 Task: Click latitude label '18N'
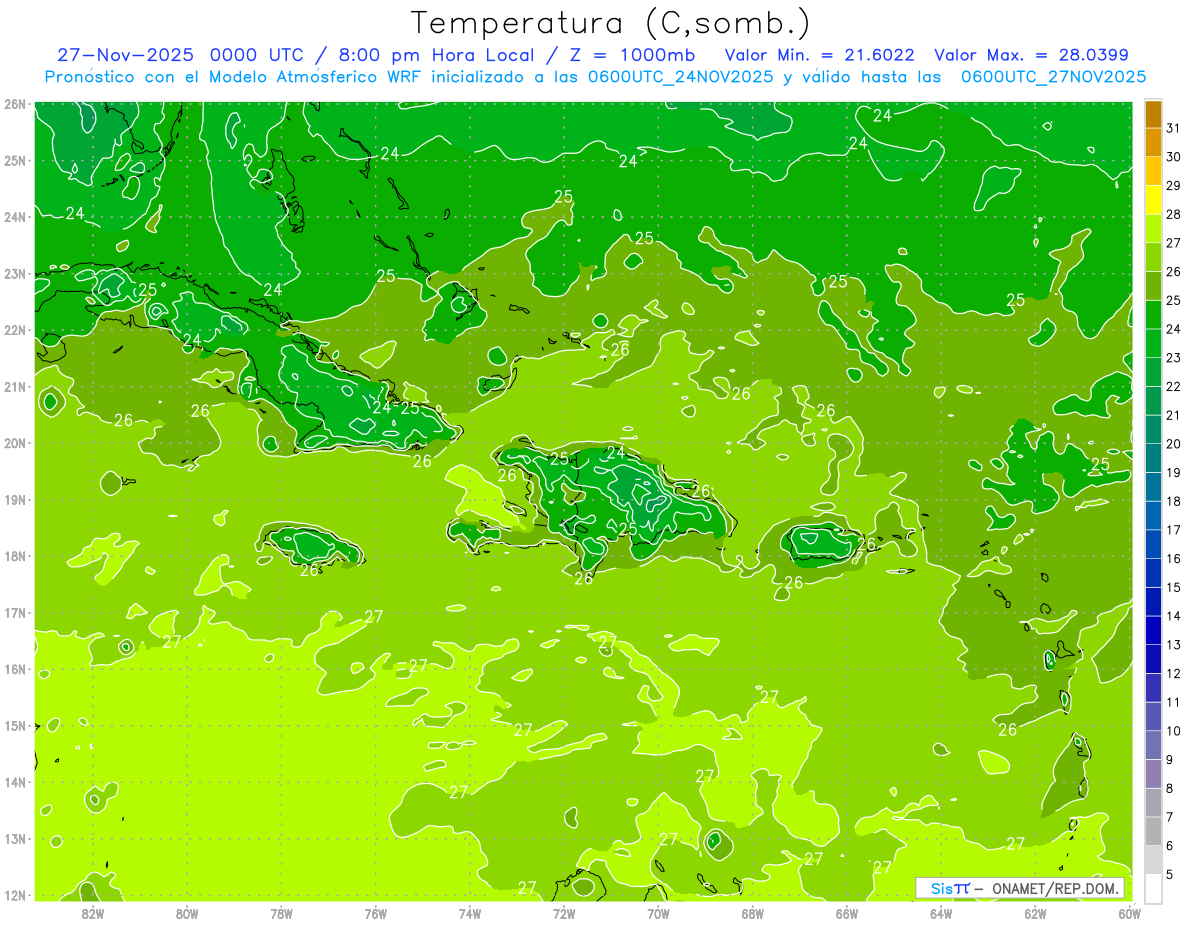pos(16,556)
